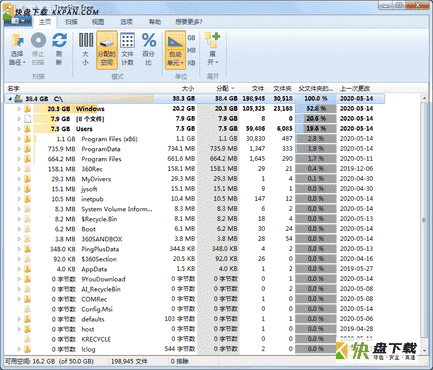Click the $Recycle.Bin folder icon
This screenshot has height=370, width=433.
tap(27, 219)
